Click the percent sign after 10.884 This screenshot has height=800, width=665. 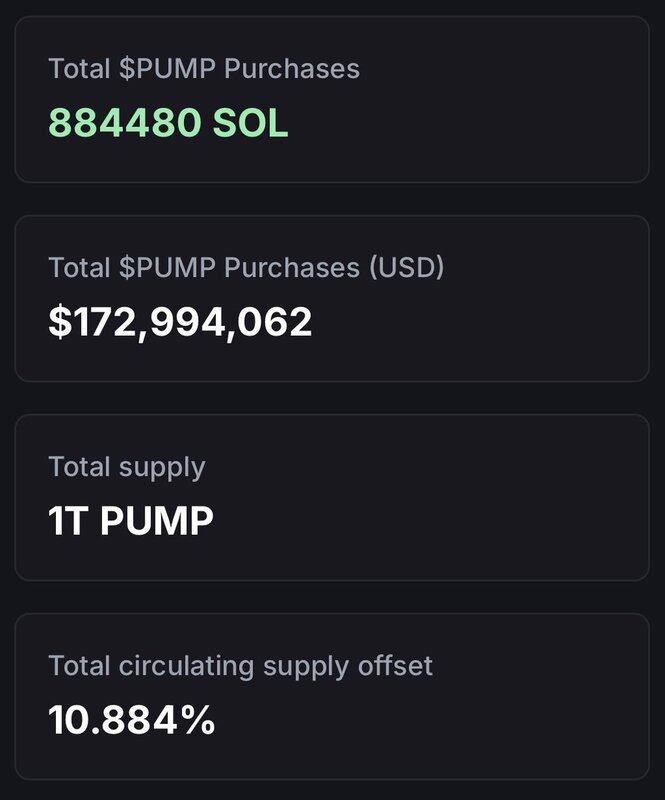tap(197, 720)
